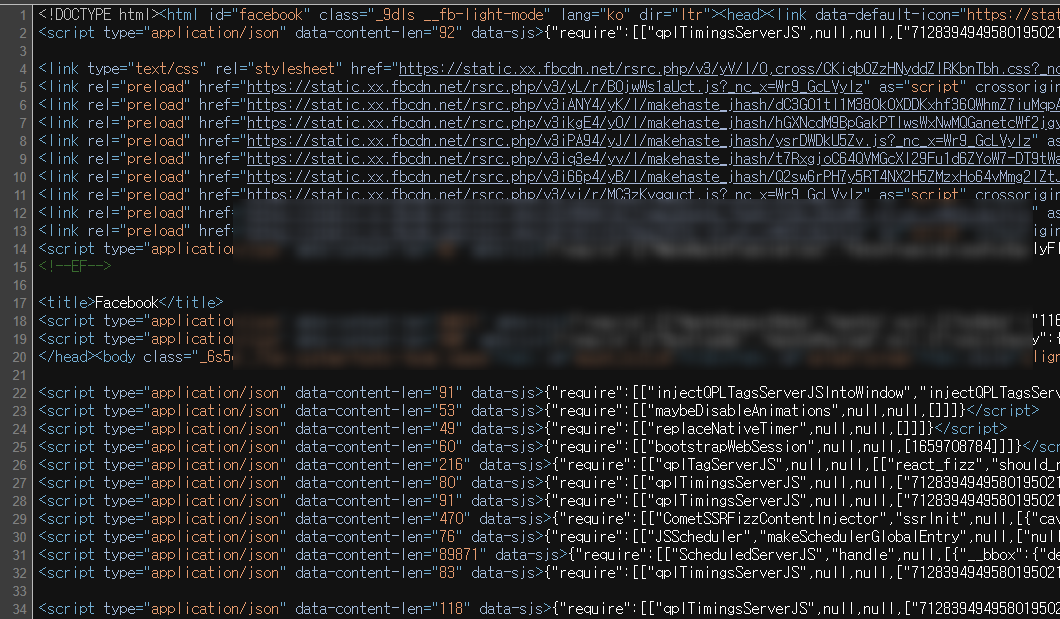Image resolution: width=1060 pixels, height=619 pixels.
Task: Click data-content-len value "49" on line 24
Action: tap(446, 428)
